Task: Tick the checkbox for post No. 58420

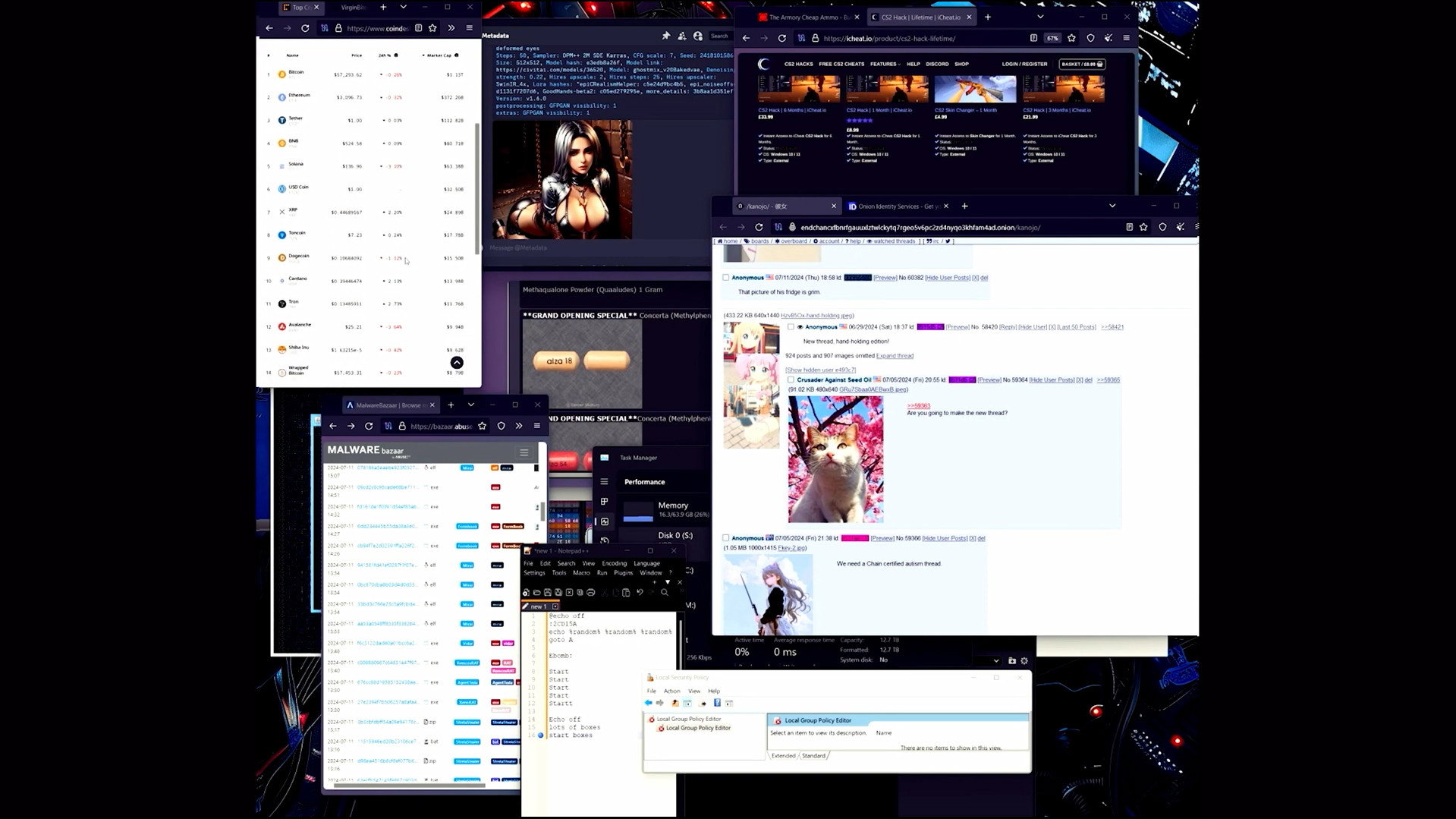Action: [x=791, y=327]
